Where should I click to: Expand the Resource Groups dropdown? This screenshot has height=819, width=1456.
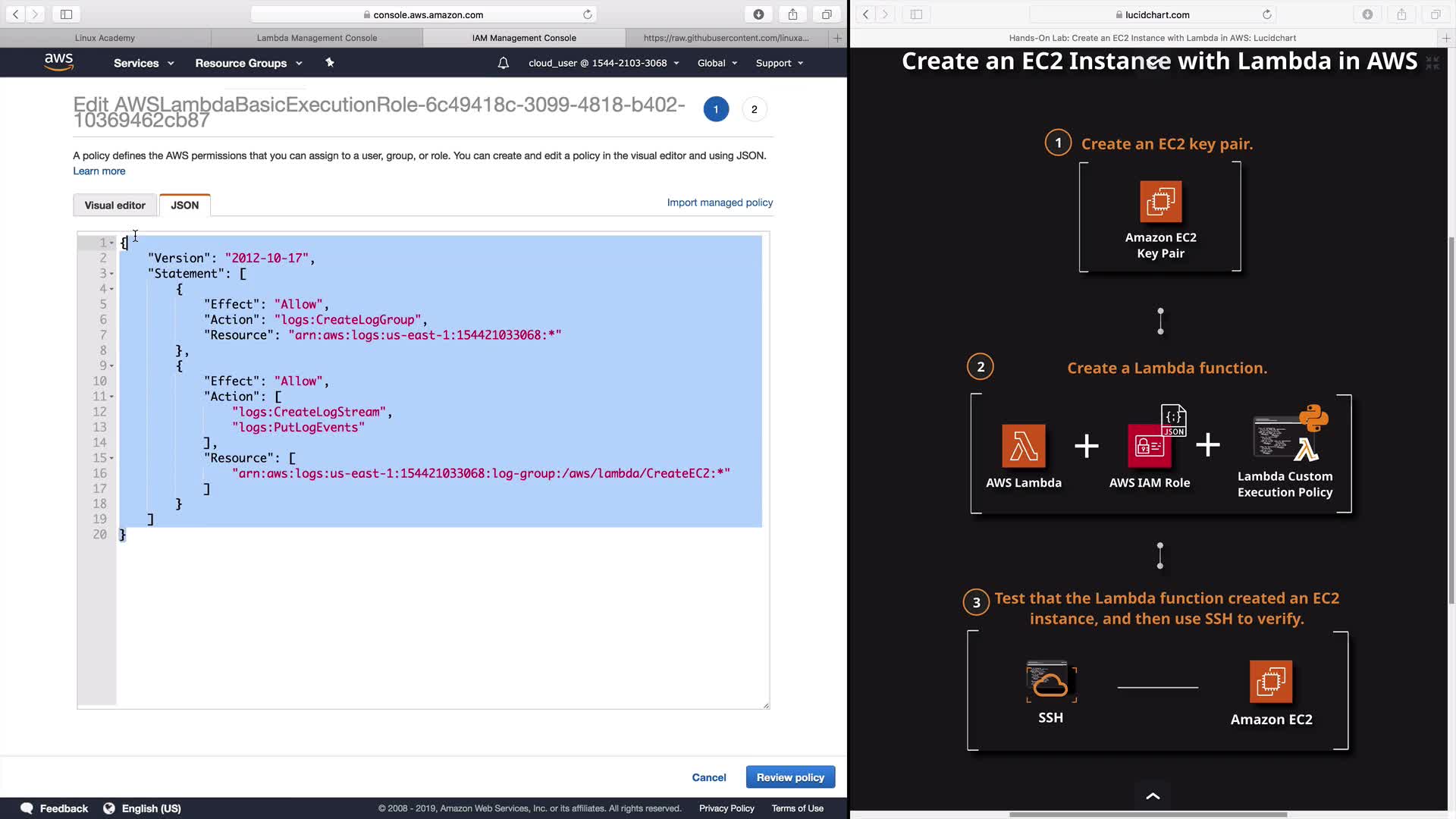point(248,63)
